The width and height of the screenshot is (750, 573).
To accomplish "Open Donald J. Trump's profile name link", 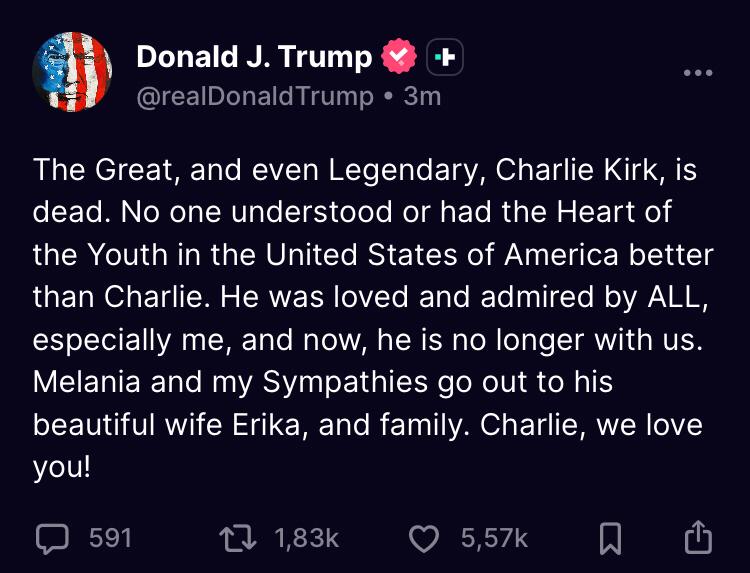I will point(253,57).
